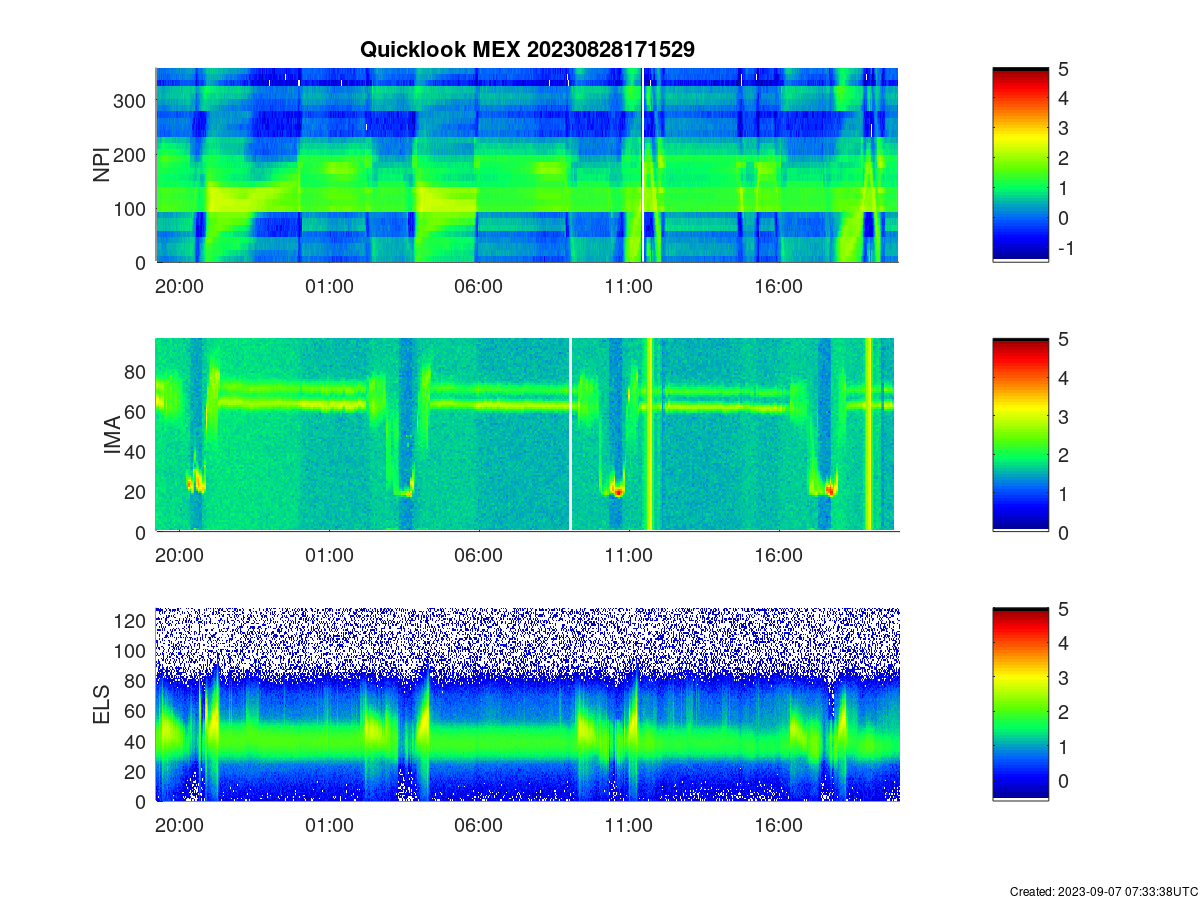Click the NPI plot's color scale bar
The width and height of the screenshot is (1200, 900).
pyautogui.click(x=1020, y=165)
